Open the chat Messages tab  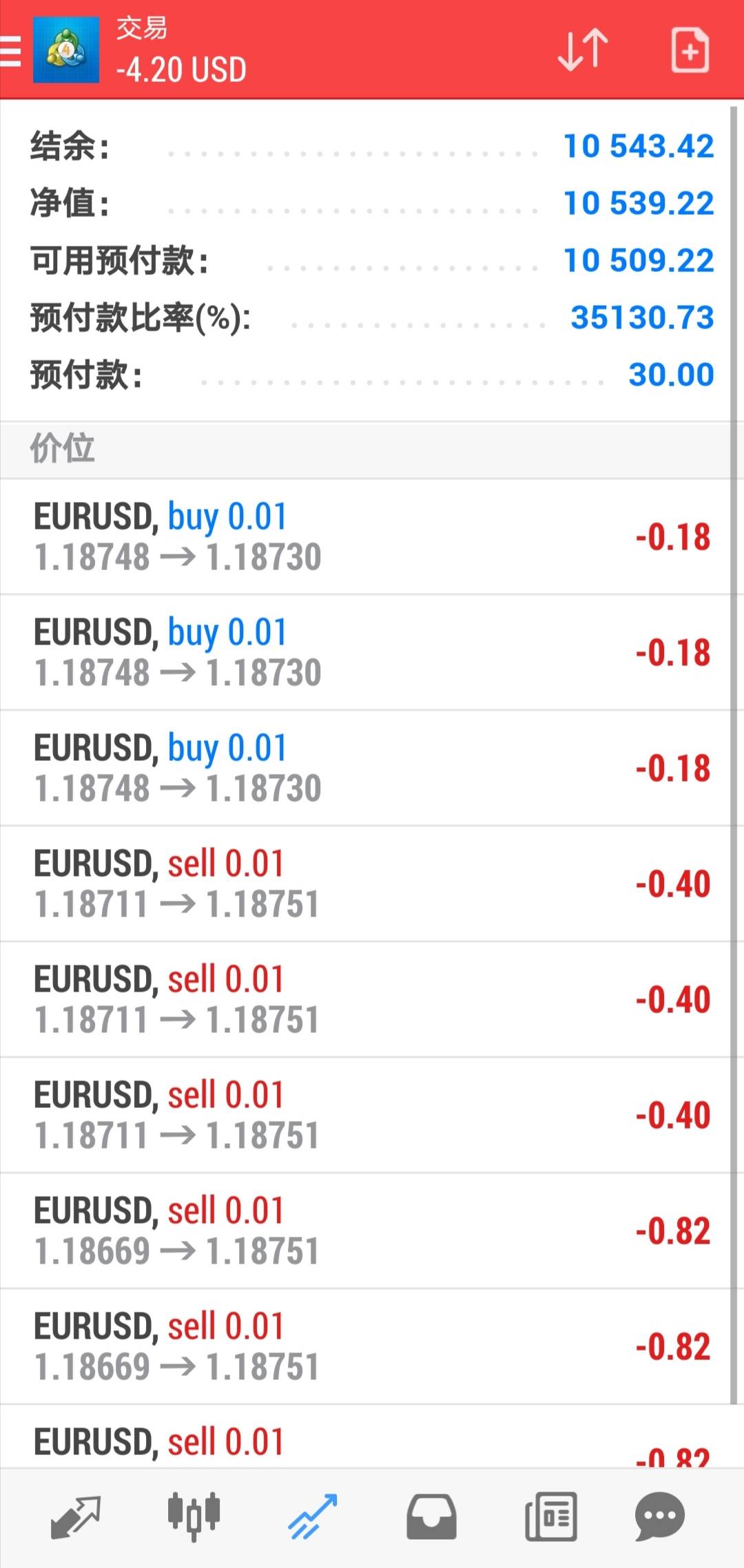[x=659, y=1516]
